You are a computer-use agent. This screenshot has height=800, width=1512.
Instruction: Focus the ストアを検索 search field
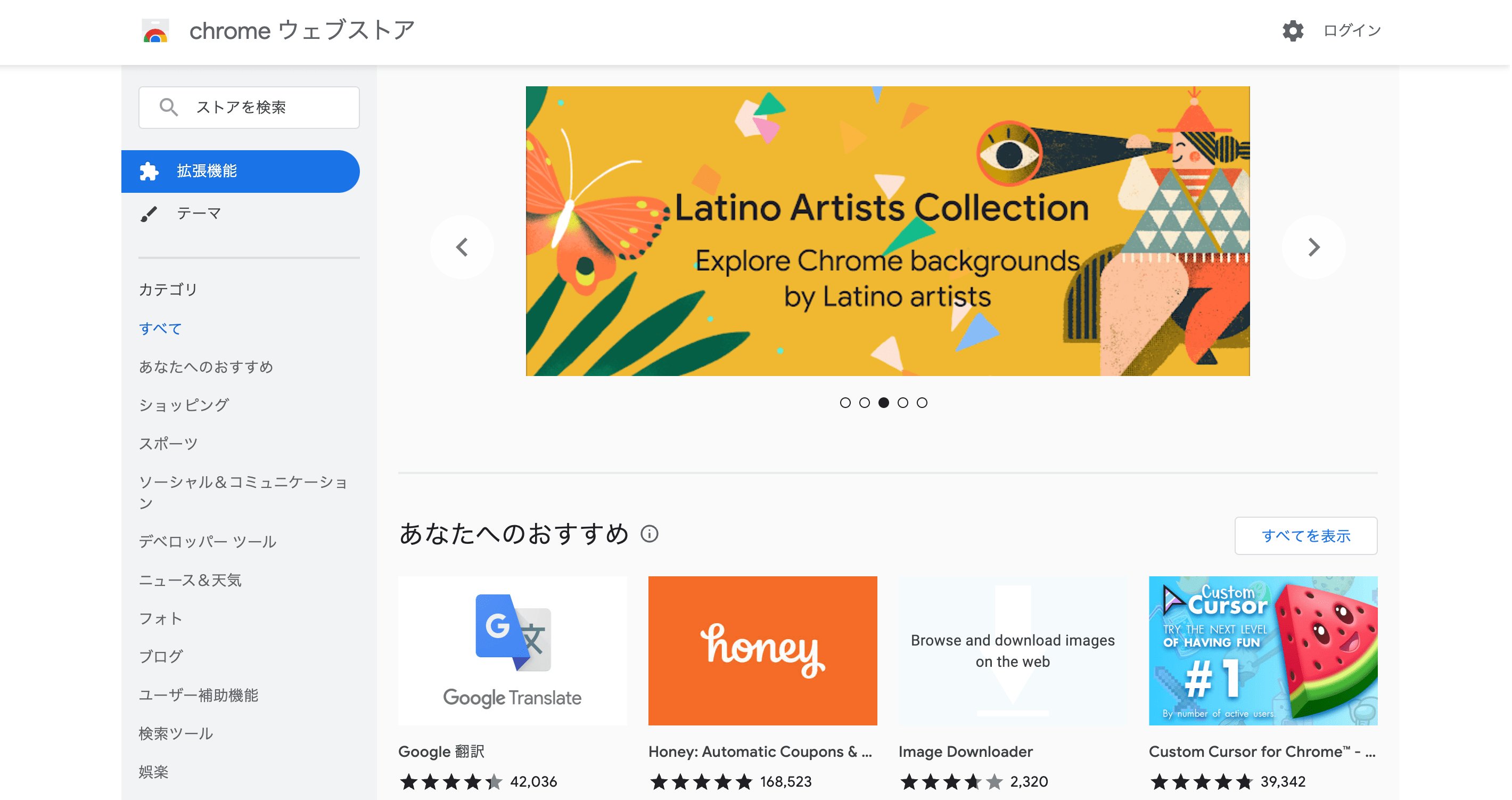pos(249,108)
